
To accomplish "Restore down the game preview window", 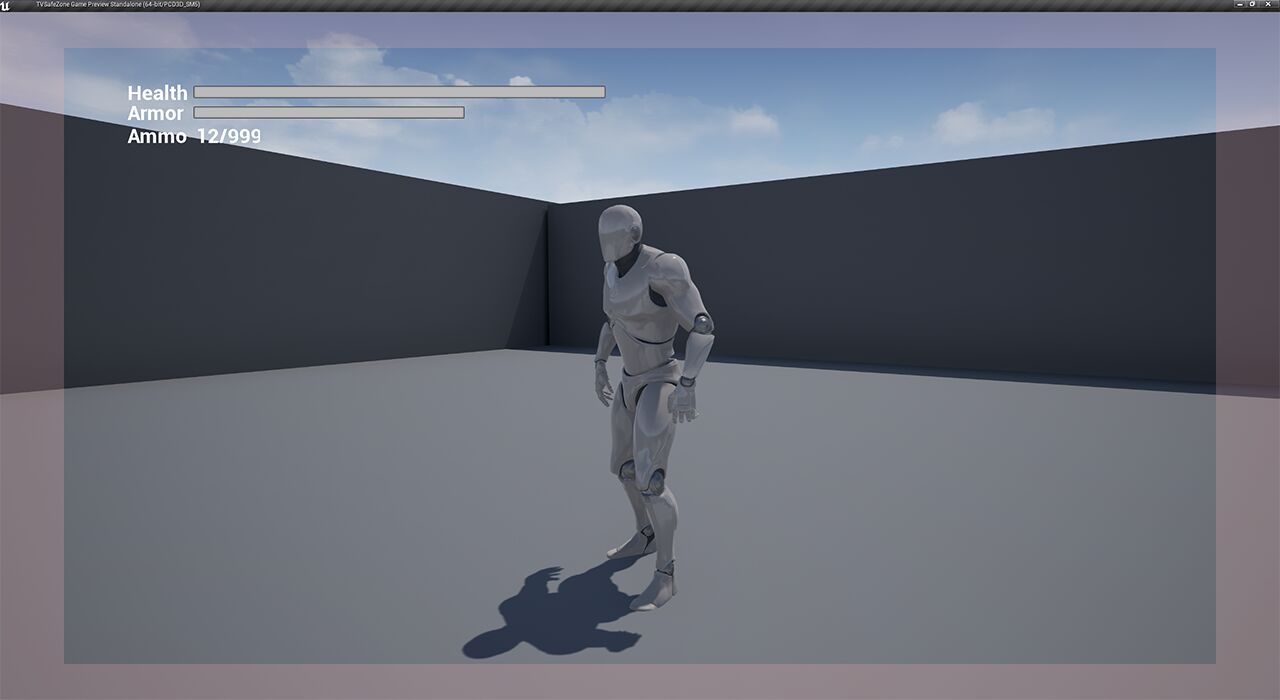I will pos(1252,4).
